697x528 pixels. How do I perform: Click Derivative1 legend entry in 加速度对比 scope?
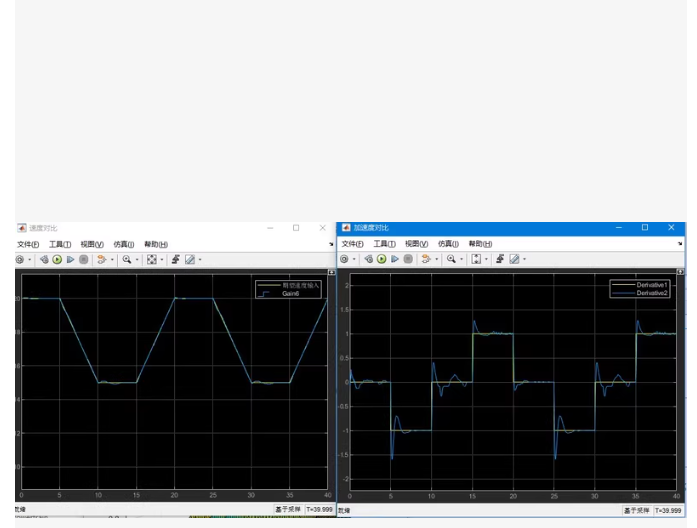652,285
